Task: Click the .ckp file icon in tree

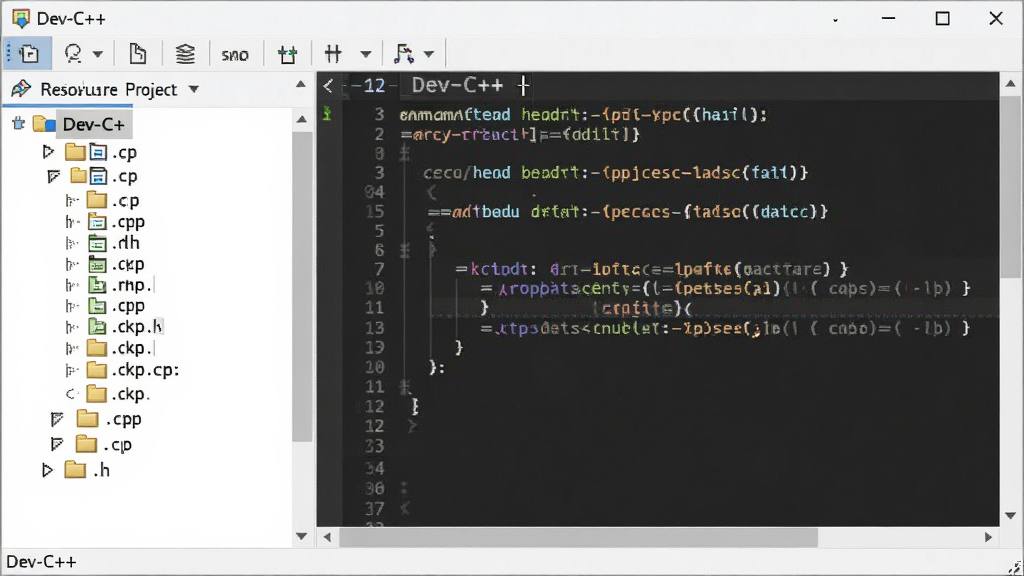Action: 97,264
